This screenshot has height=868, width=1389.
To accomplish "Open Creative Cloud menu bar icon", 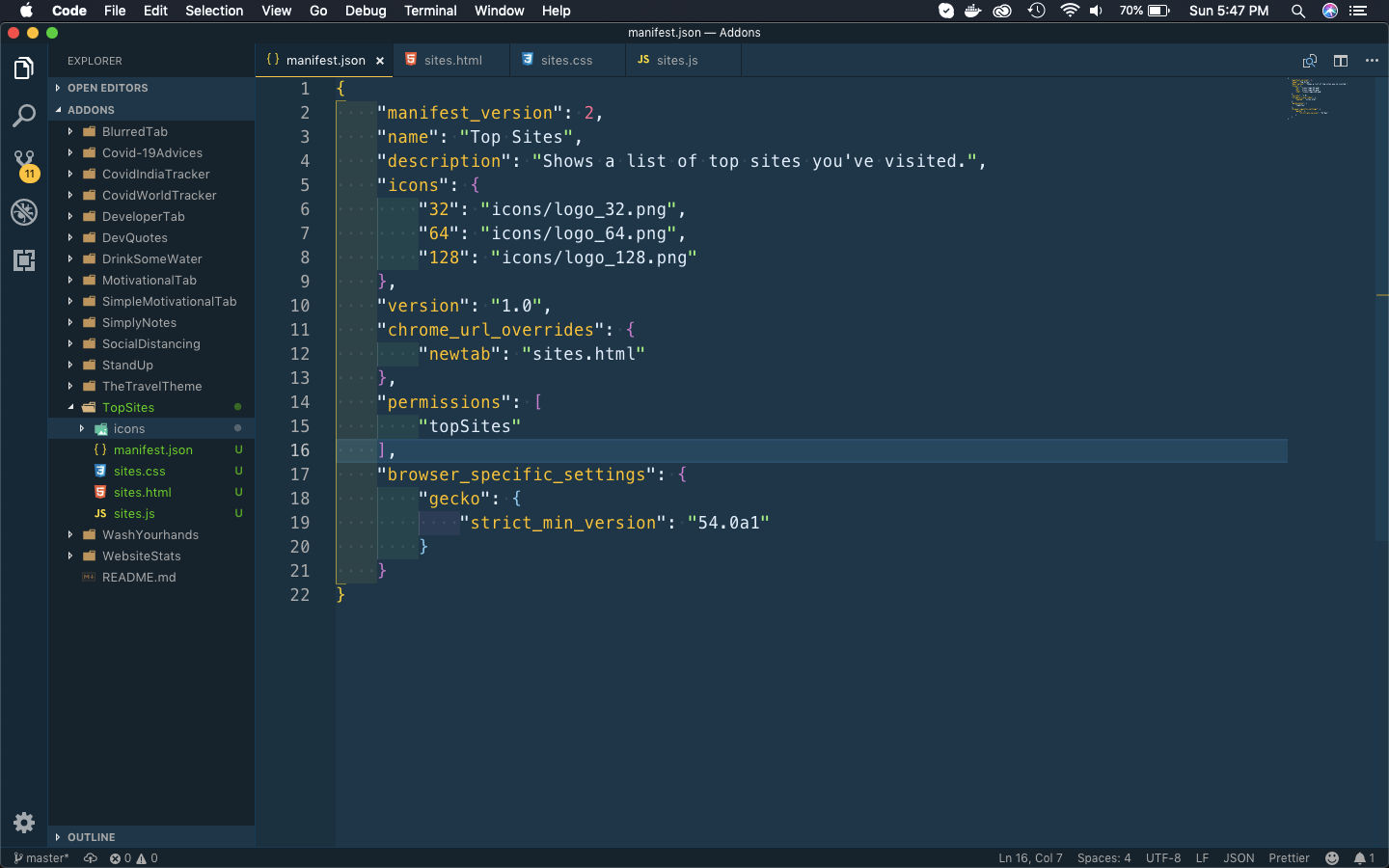I will 1003,11.
